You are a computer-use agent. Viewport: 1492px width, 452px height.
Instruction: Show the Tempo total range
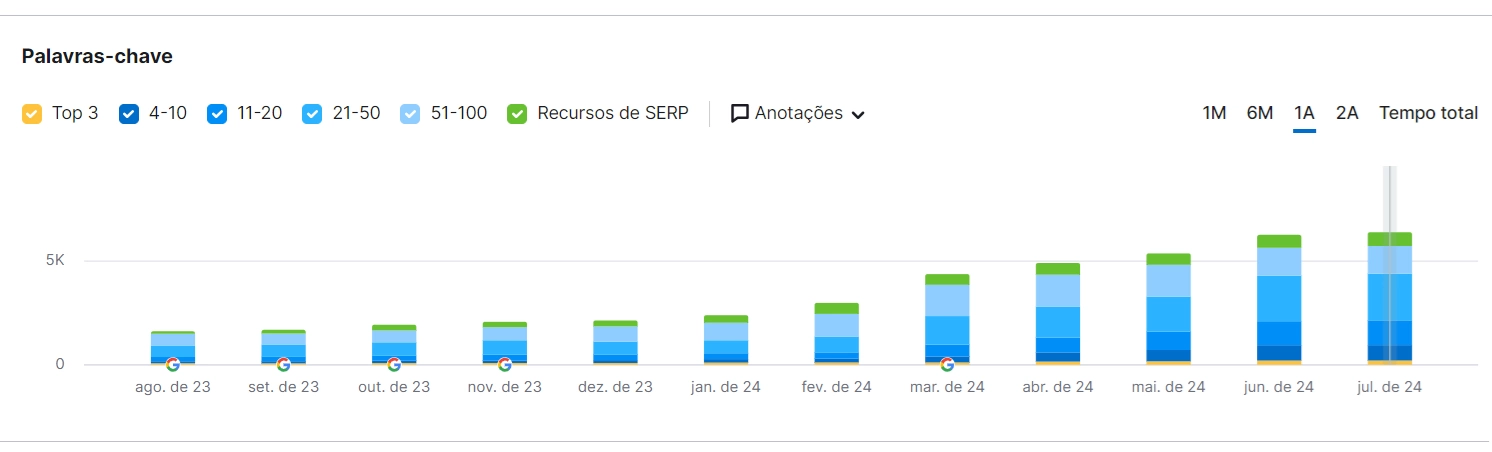click(1428, 113)
